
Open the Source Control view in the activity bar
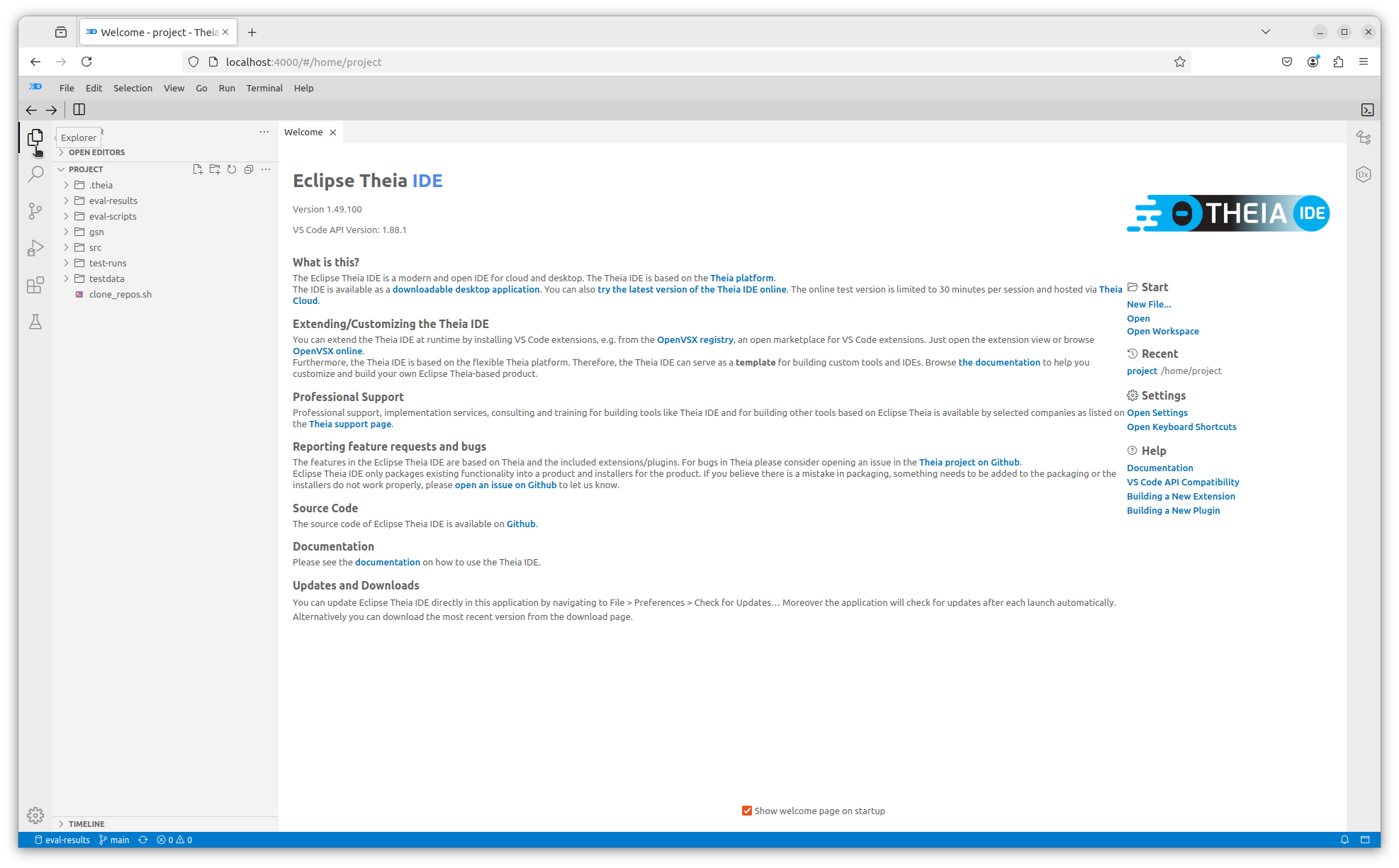[x=35, y=211]
